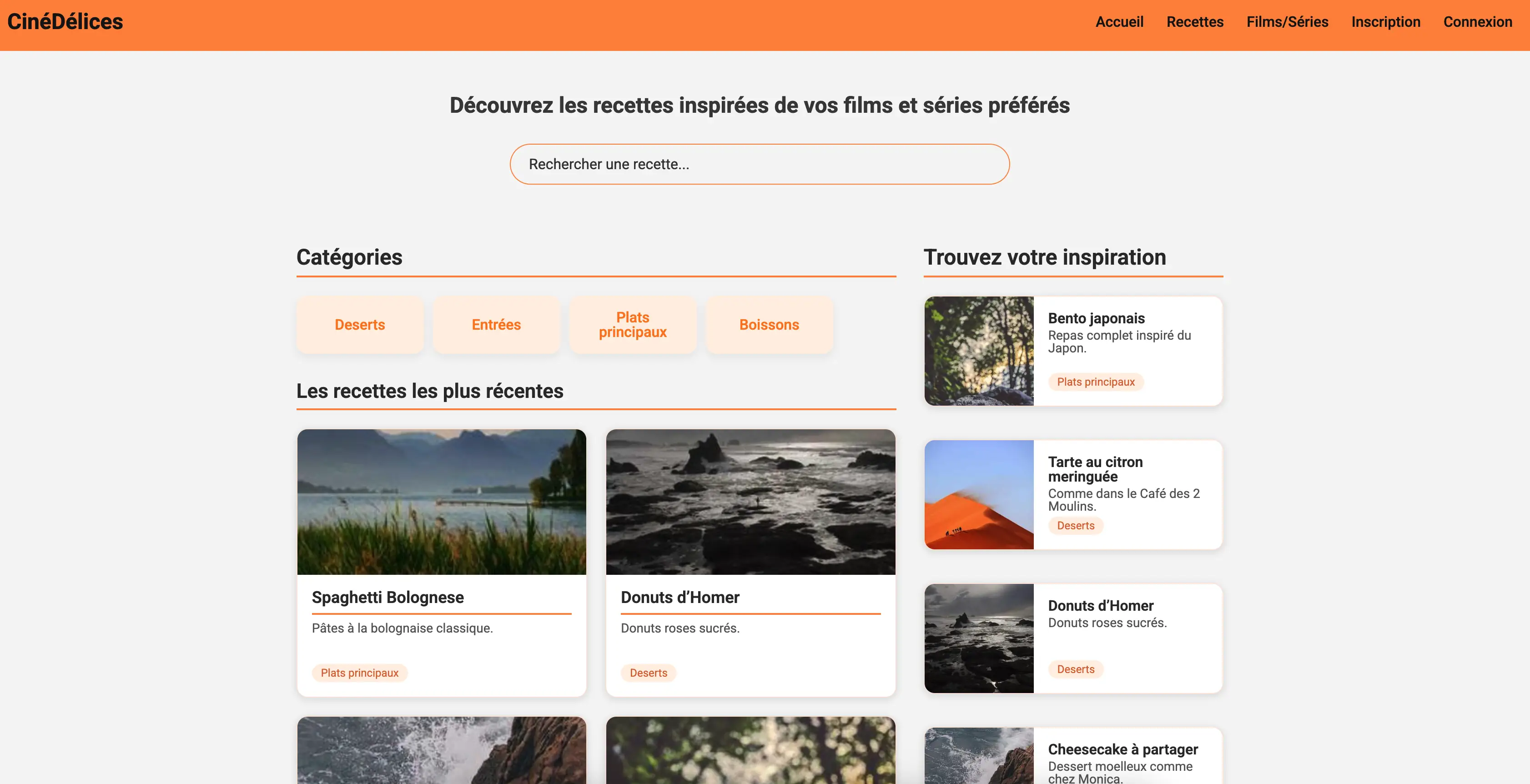This screenshot has width=1530, height=784.
Task: Open Donuts d'Homer title in recent recipes
Action: 679,597
